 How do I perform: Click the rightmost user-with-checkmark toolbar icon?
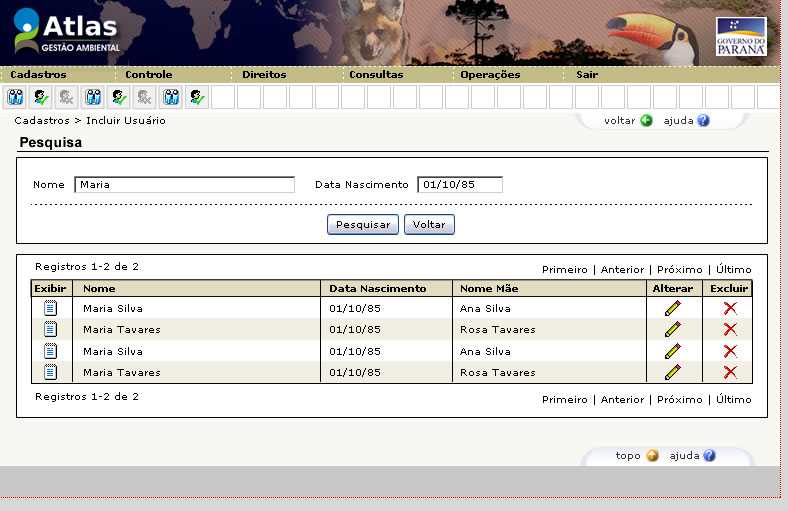point(197,97)
